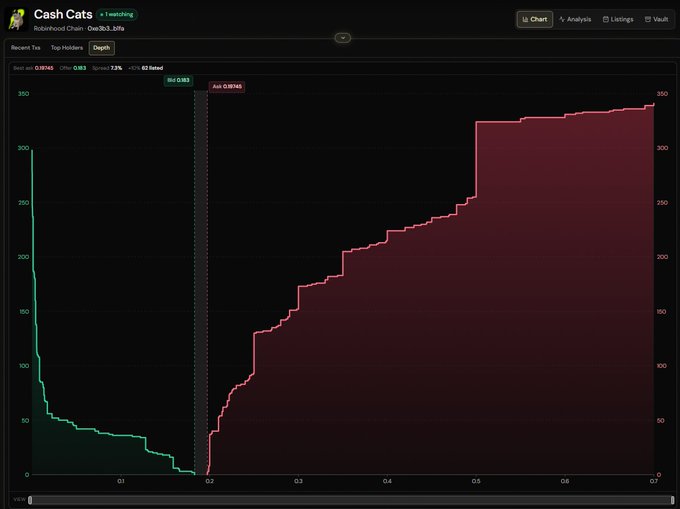Click the 0.2 price axis label
This screenshot has width=680, height=509.
point(209,481)
